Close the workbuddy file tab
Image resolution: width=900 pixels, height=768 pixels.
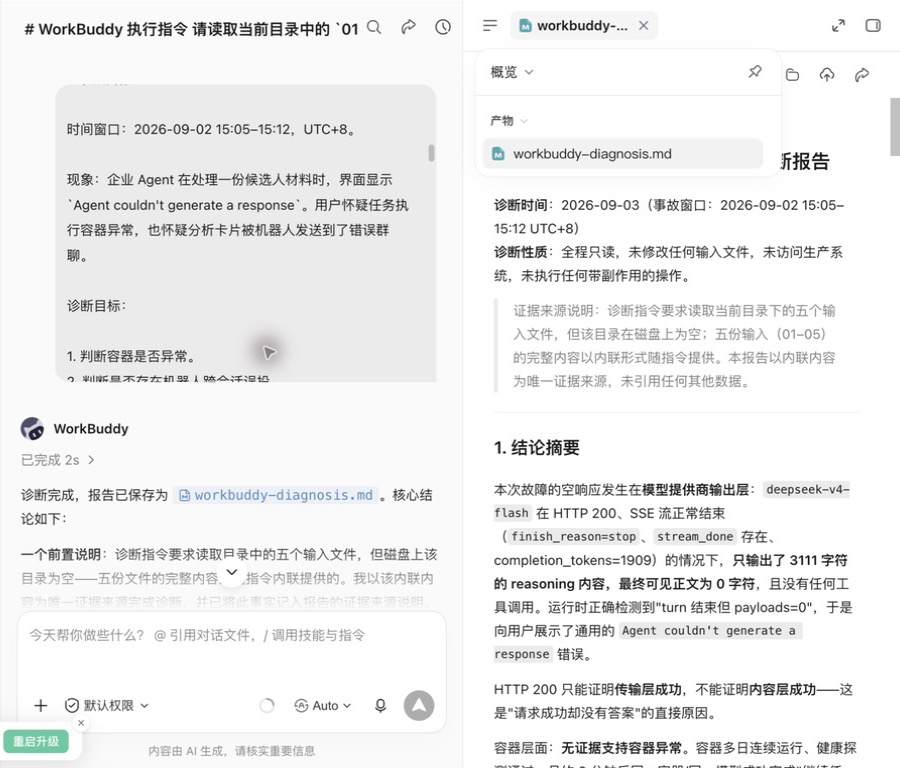click(x=643, y=25)
